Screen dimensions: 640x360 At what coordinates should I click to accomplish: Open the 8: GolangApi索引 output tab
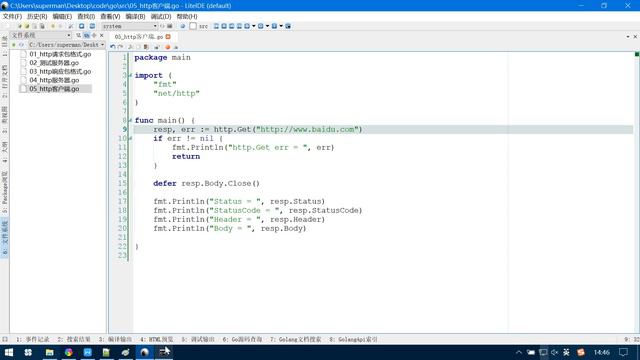pyautogui.click(x=353, y=339)
